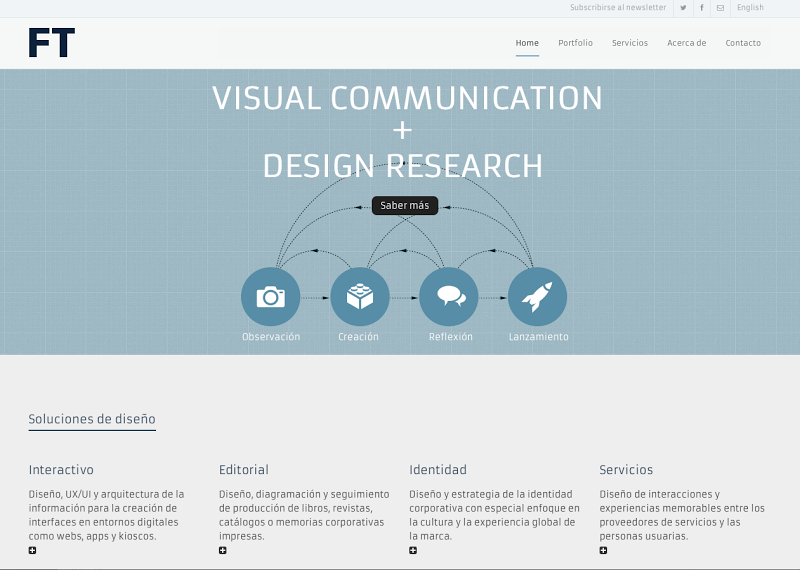Click the Servicios column heading
This screenshot has height=570, width=800.
click(x=626, y=469)
